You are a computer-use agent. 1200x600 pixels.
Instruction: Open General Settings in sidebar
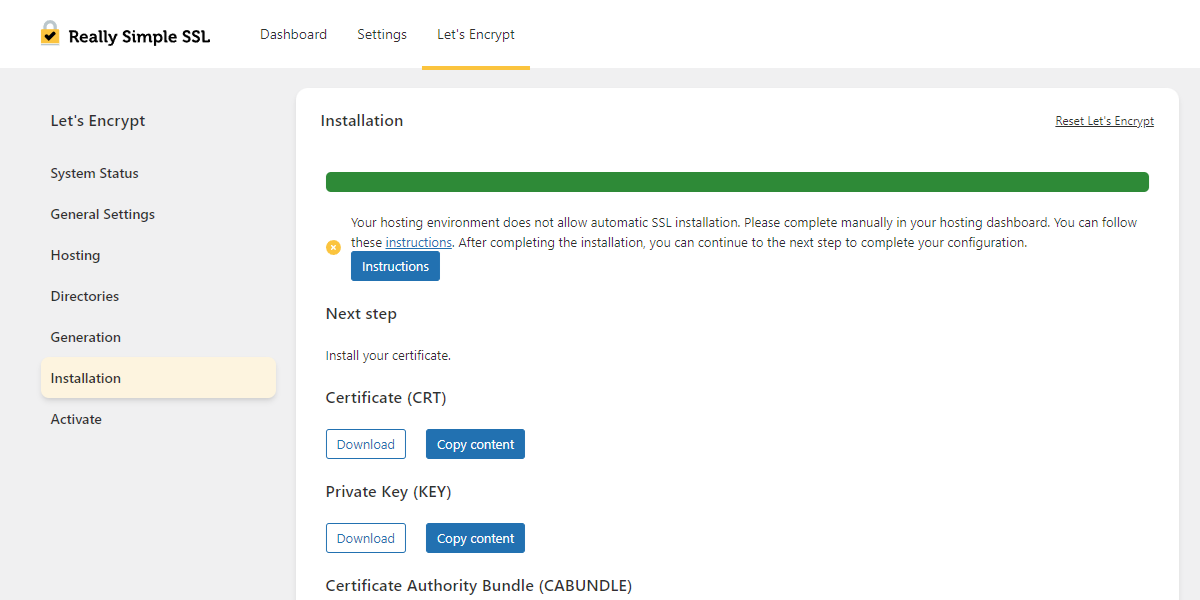pos(158,214)
